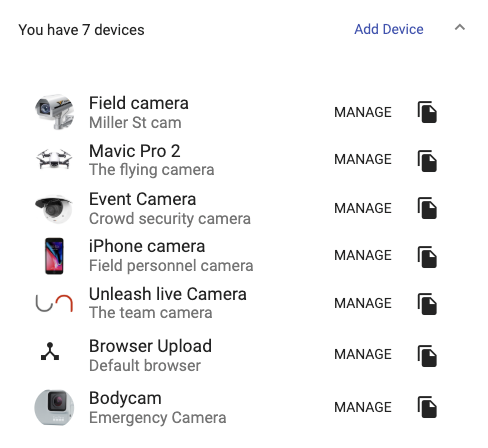Image resolution: width=488 pixels, height=448 pixels.
Task: Select the Bodycam name
Action: (x=125, y=398)
